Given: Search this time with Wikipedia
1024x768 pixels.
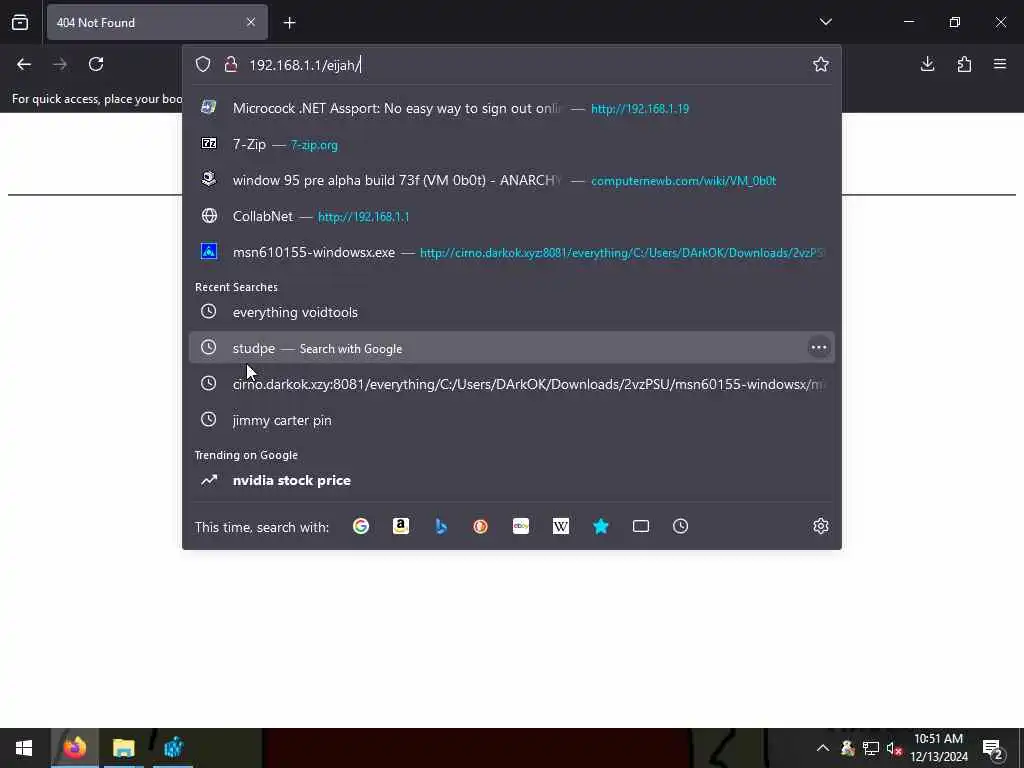Looking at the screenshot, I should (560, 526).
